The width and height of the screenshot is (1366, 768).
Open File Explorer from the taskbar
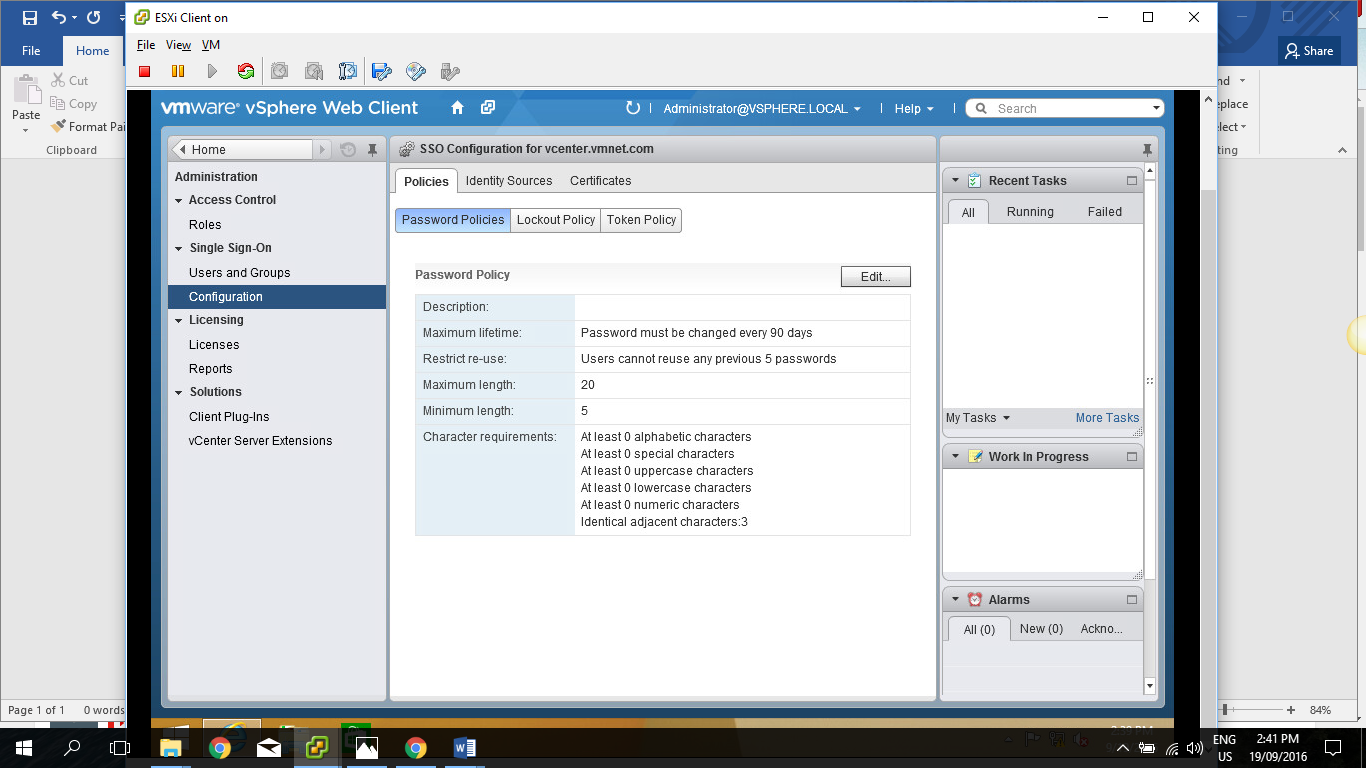[x=171, y=748]
